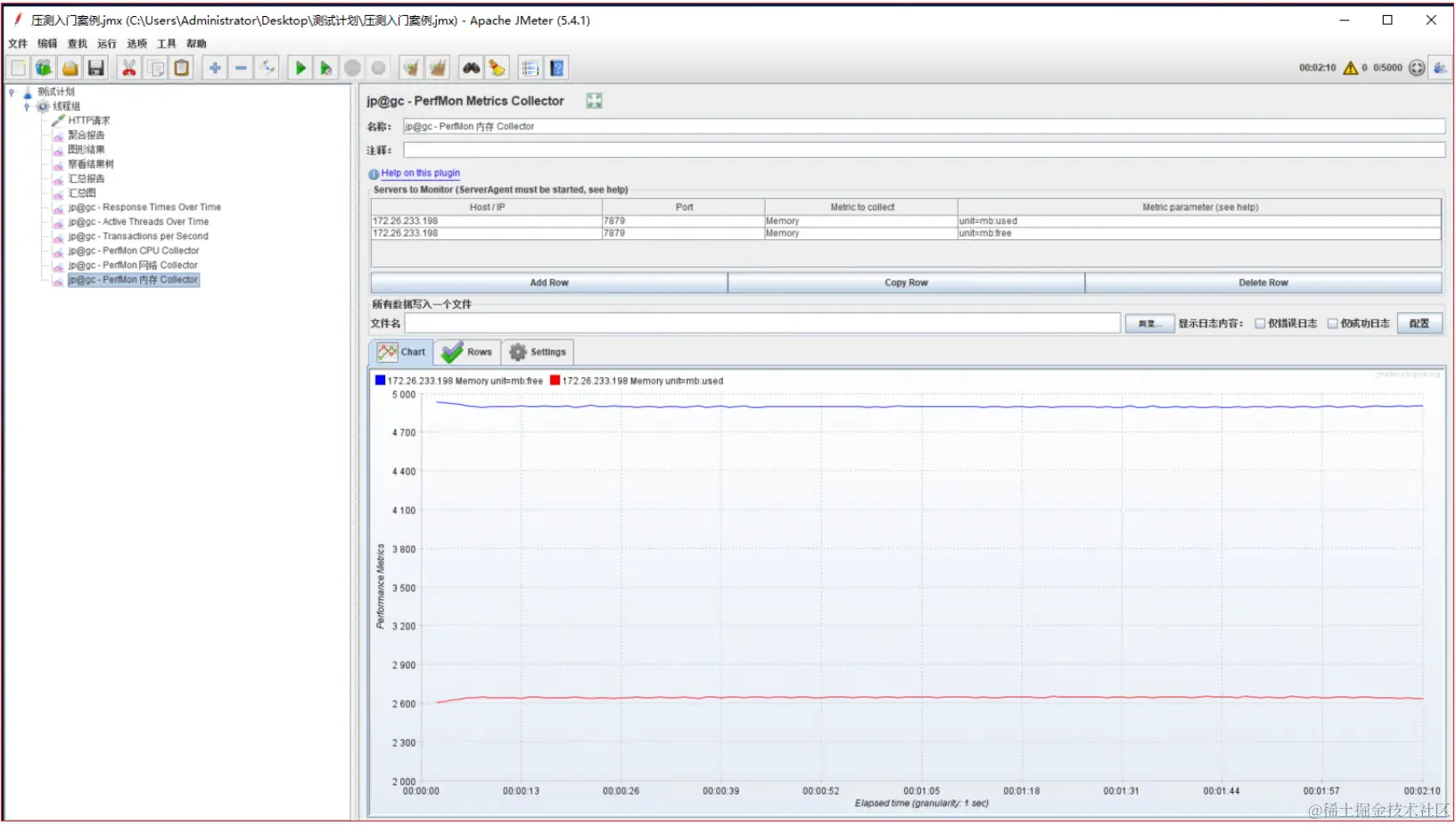Viewport: 1456px width, 825px height.
Task: Open the 编辑 menu
Action: (x=47, y=44)
